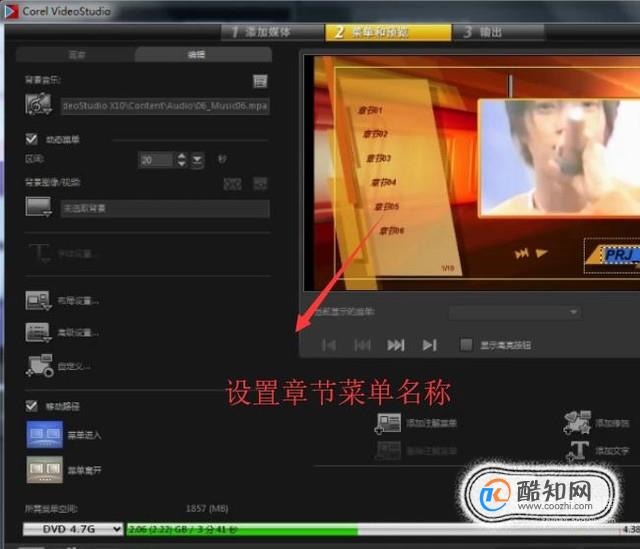This screenshot has height=549, width=640.
Task: Toggle the motion path checkbox
Action: pos(32,406)
